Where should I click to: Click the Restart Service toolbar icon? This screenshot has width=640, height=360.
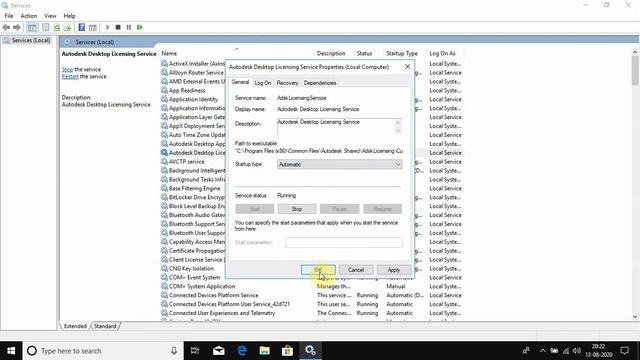point(140,27)
